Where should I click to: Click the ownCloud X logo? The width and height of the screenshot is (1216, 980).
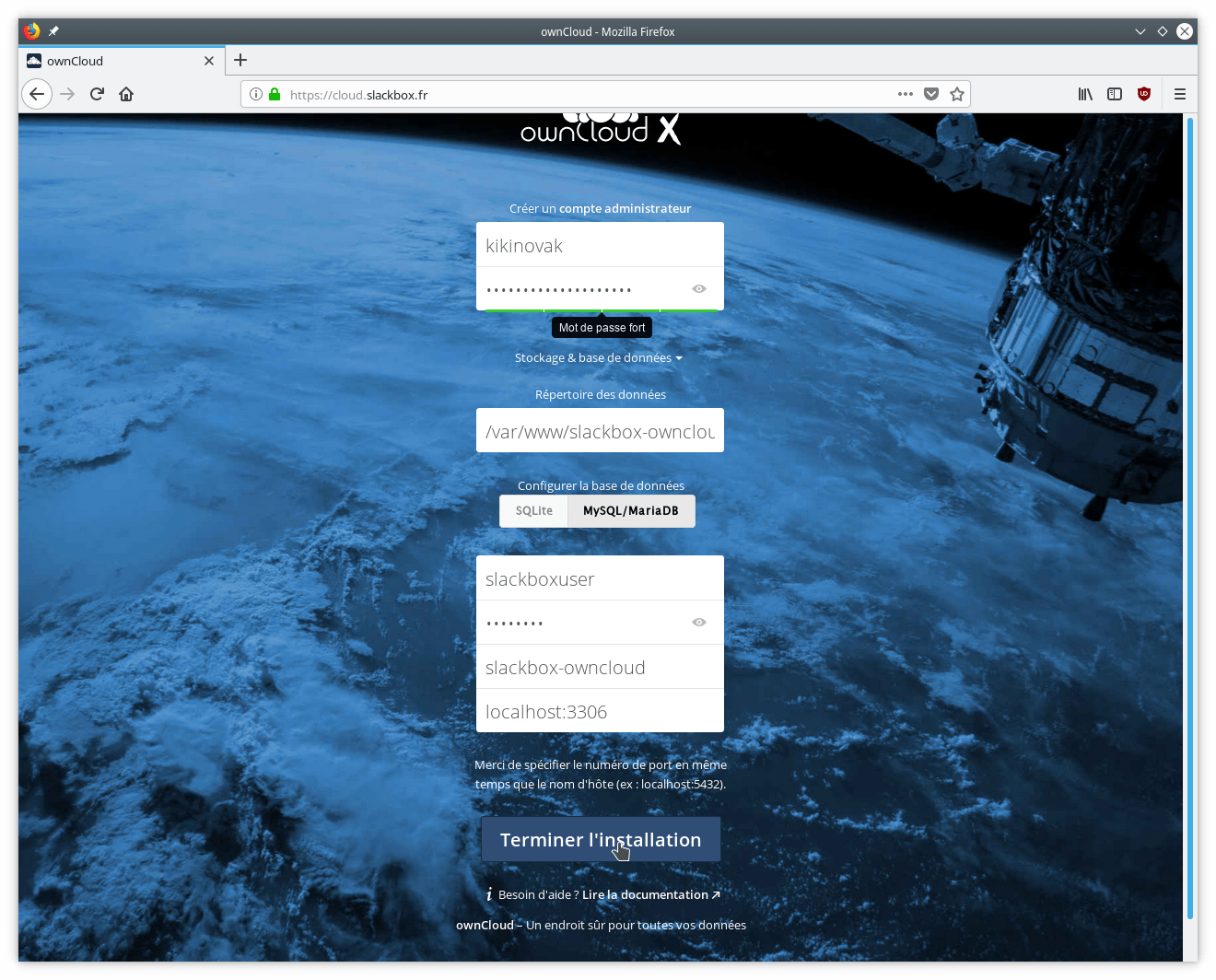click(x=601, y=129)
